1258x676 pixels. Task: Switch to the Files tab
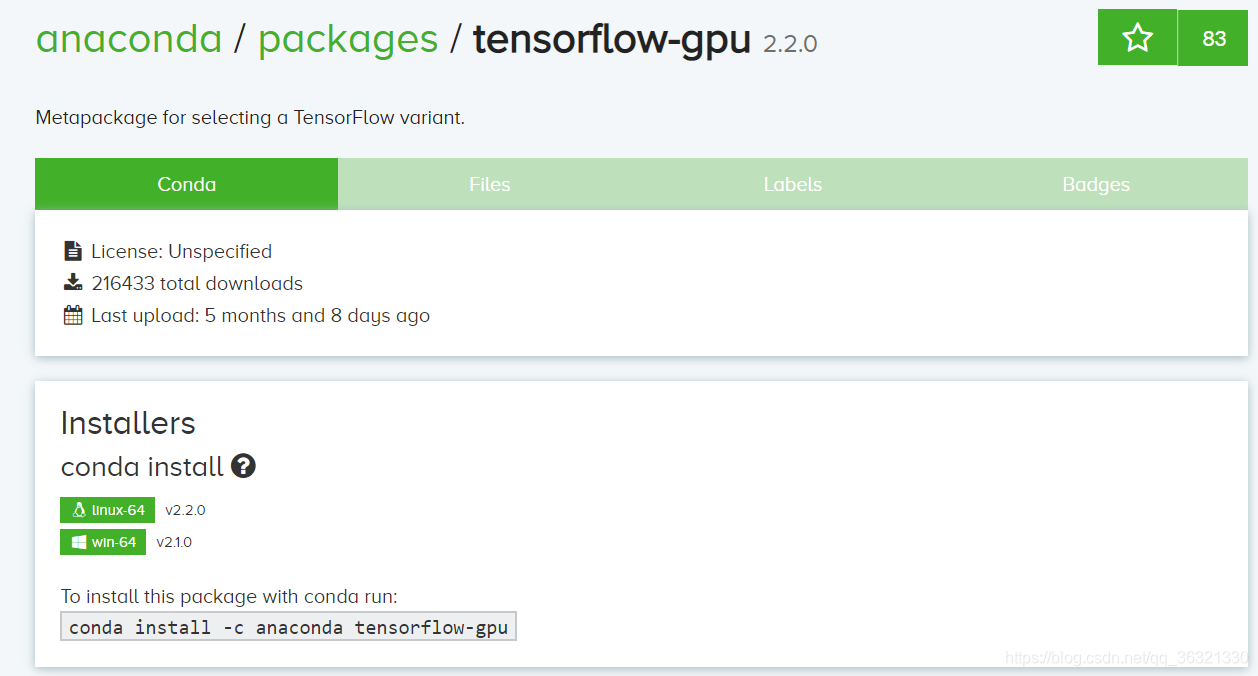point(490,184)
